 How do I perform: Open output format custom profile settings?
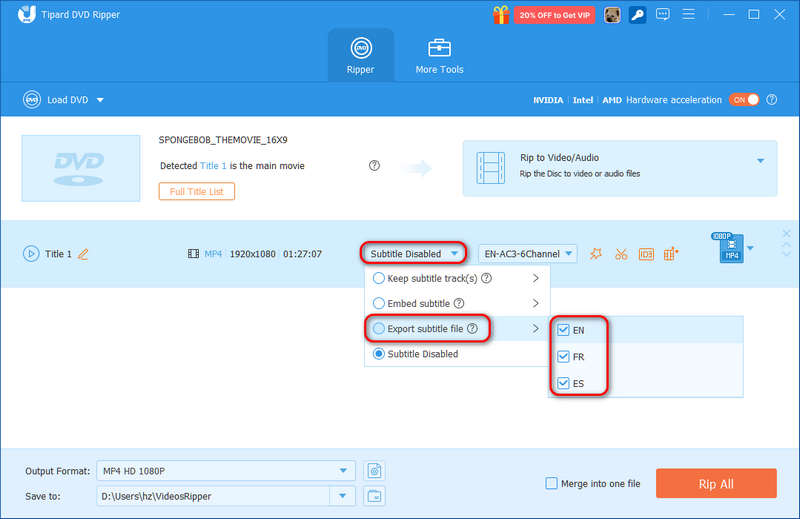pyautogui.click(x=374, y=471)
